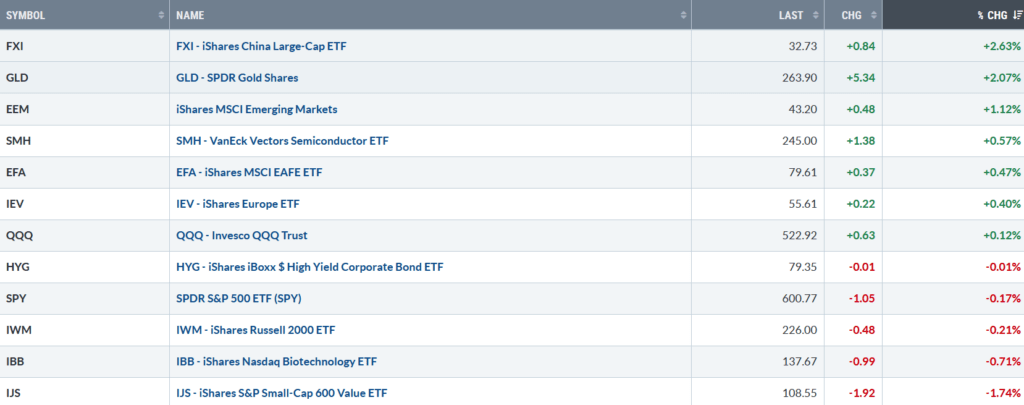This screenshot has width=1024, height=405.
Task: Click the NAME column sort arrows icon
Action: tap(683, 15)
